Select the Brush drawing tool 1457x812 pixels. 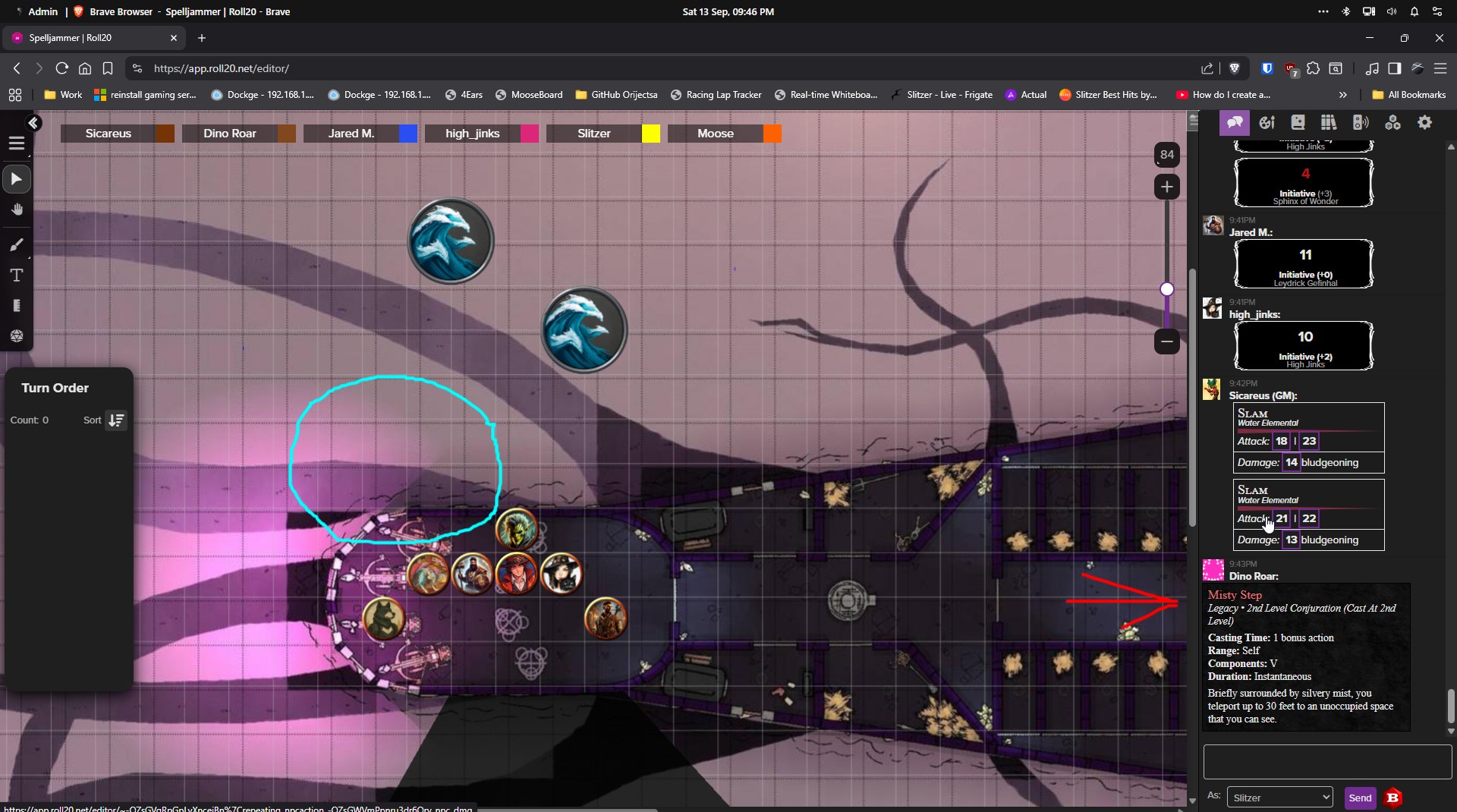point(17,244)
